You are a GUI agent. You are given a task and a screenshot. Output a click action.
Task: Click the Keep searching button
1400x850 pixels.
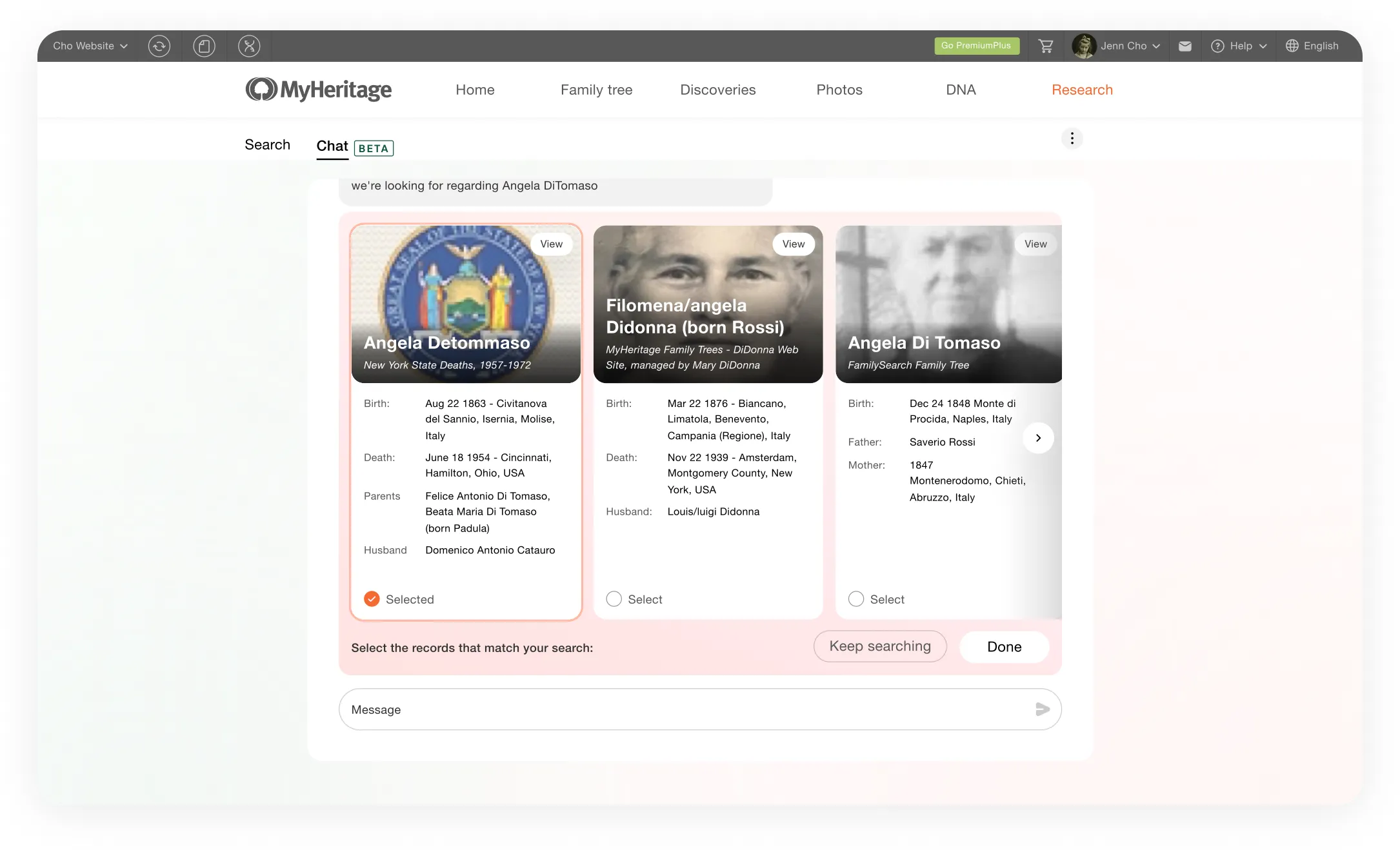tap(880, 646)
